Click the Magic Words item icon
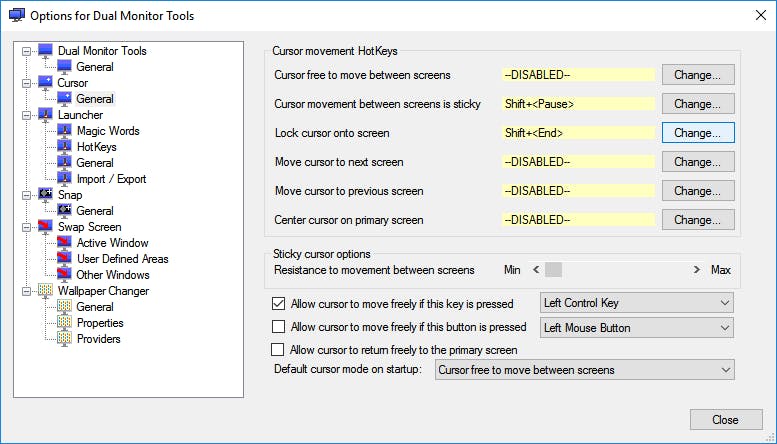This screenshot has height=444, width=777. tap(64, 130)
